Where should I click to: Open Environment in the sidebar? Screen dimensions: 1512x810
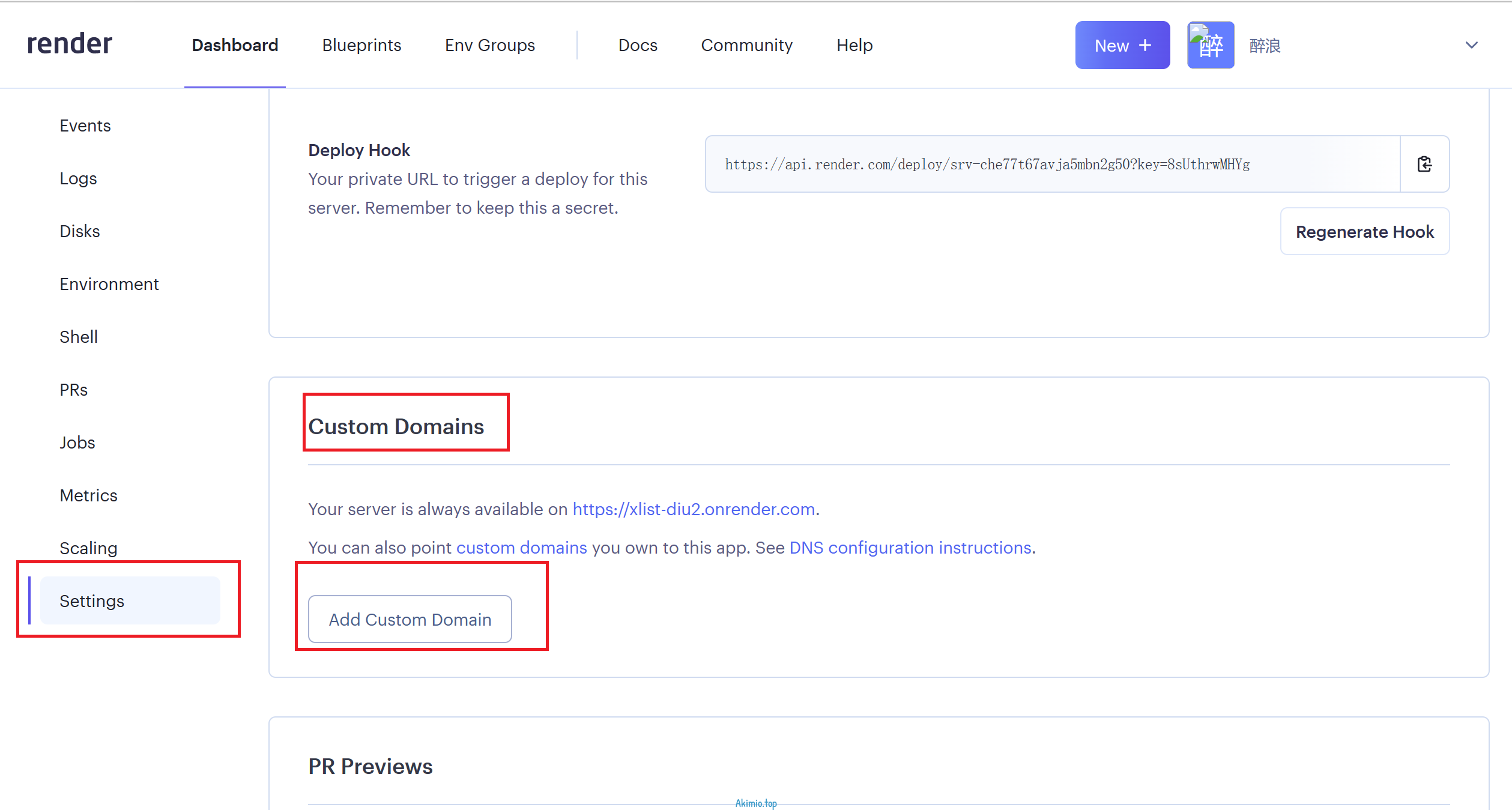click(x=109, y=284)
